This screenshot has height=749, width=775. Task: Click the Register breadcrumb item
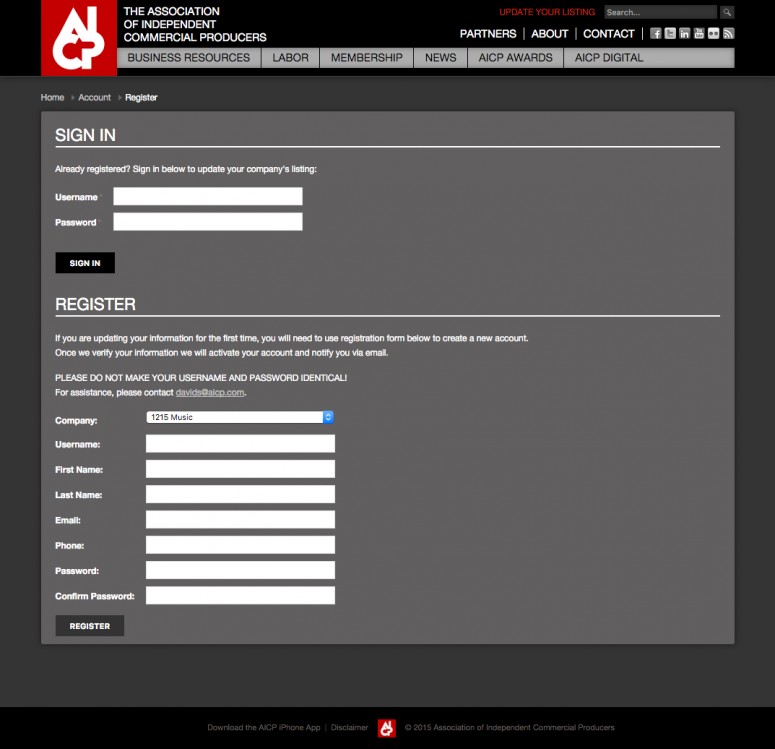[x=141, y=97]
